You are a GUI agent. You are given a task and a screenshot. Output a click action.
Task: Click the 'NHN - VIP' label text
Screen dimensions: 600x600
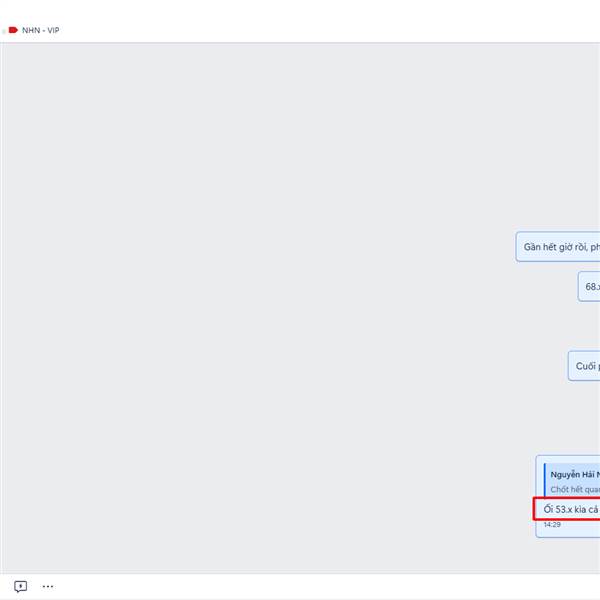[x=41, y=30]
